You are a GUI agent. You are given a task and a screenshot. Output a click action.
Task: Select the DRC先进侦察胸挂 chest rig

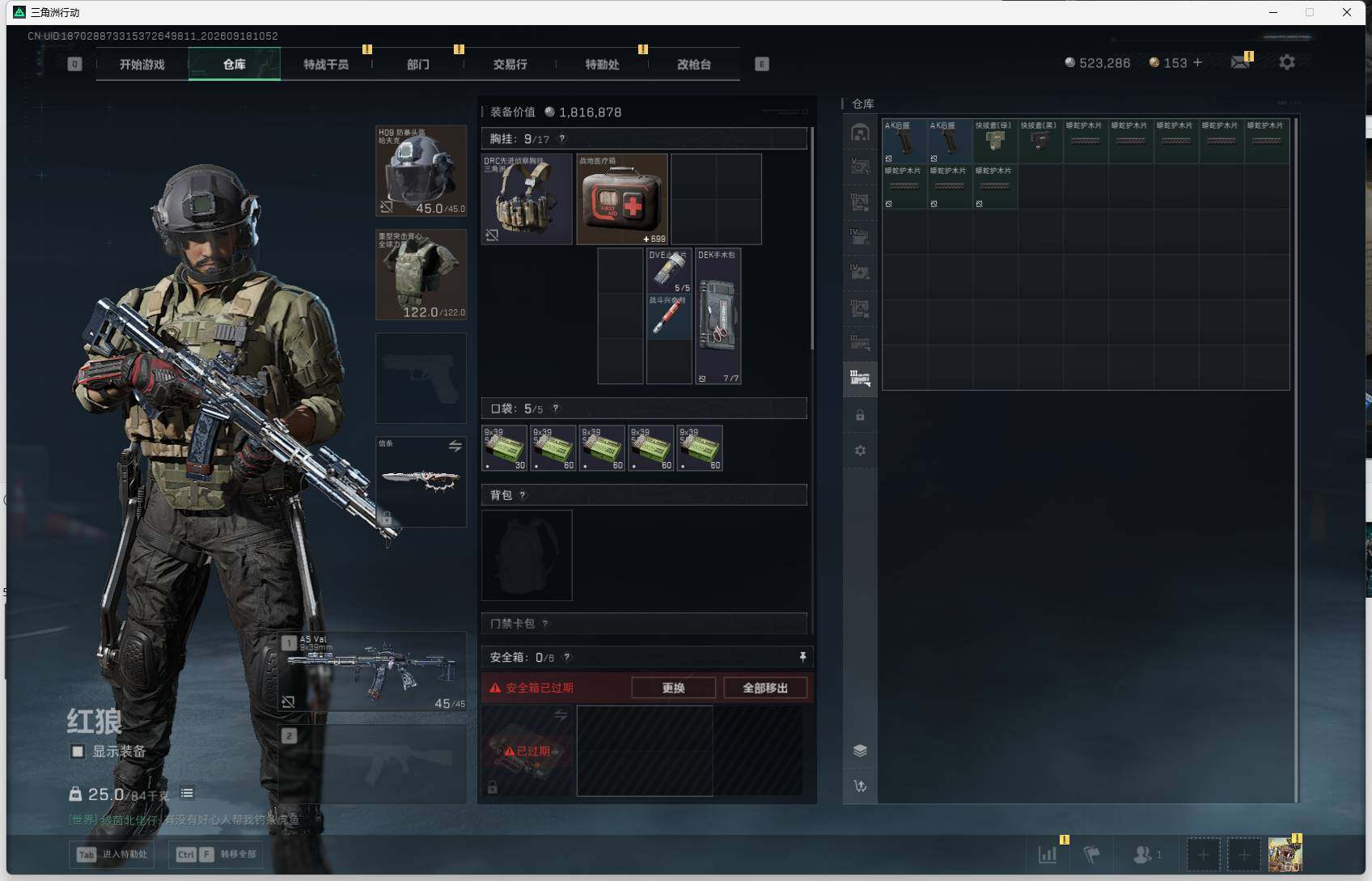point(527,199)
